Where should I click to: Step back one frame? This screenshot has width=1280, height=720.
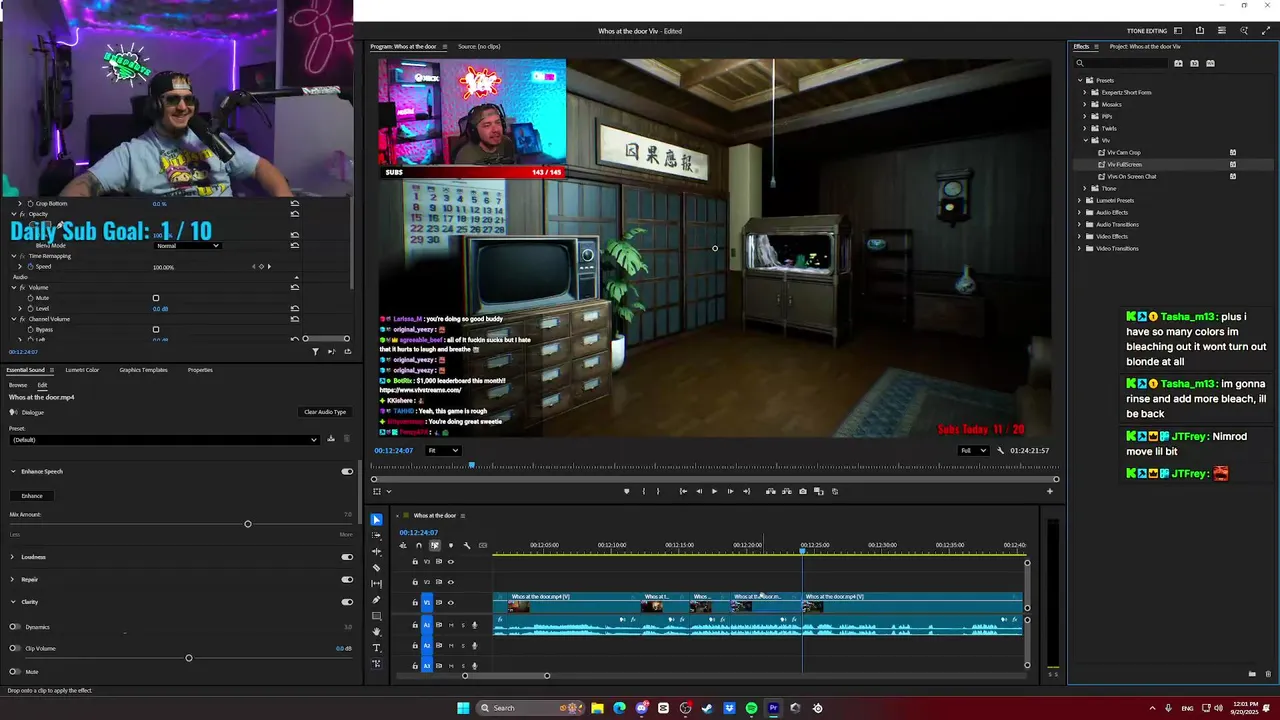(x=699, y=491)
